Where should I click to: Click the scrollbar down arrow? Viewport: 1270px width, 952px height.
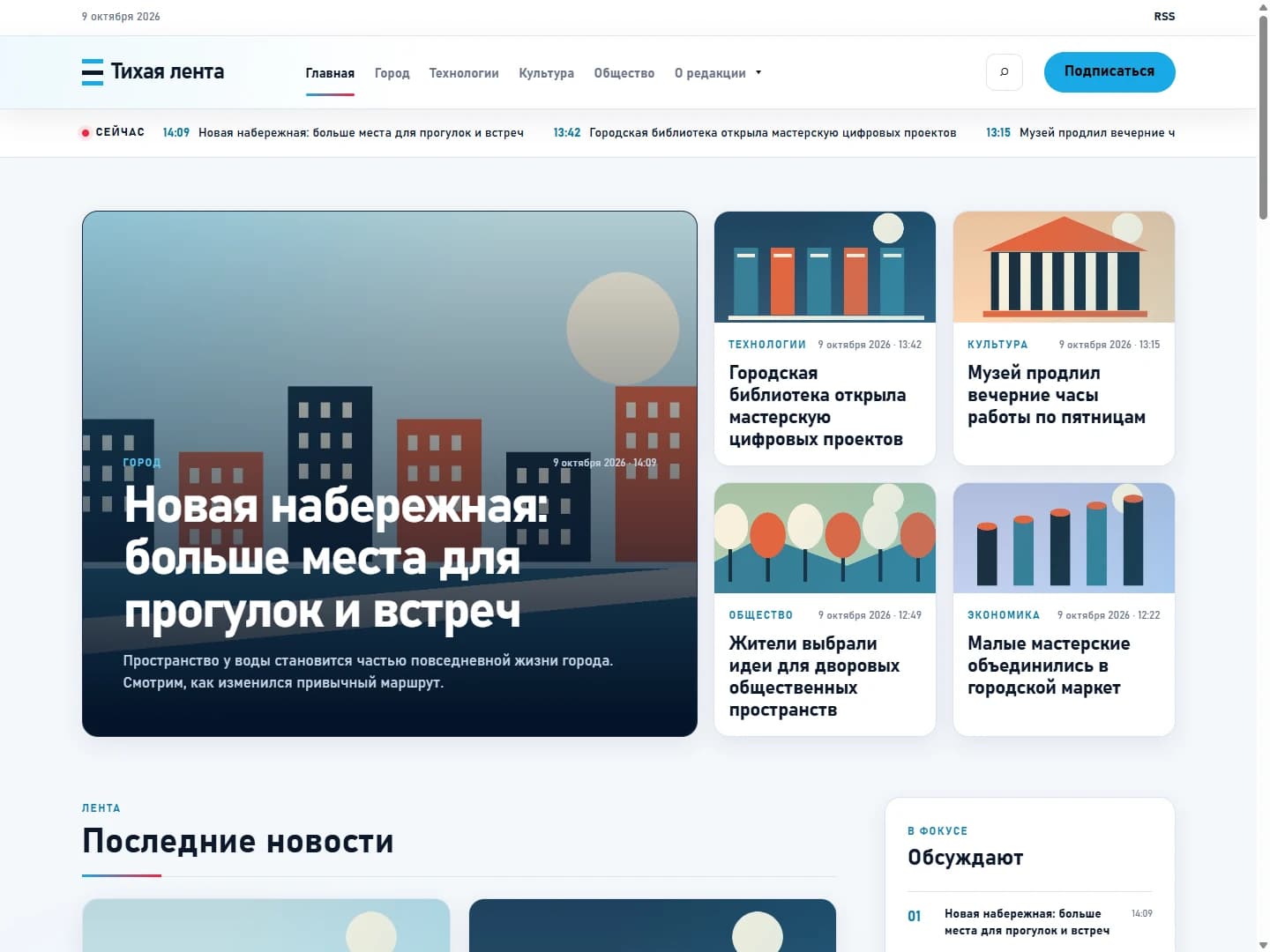coord(1263,945)
